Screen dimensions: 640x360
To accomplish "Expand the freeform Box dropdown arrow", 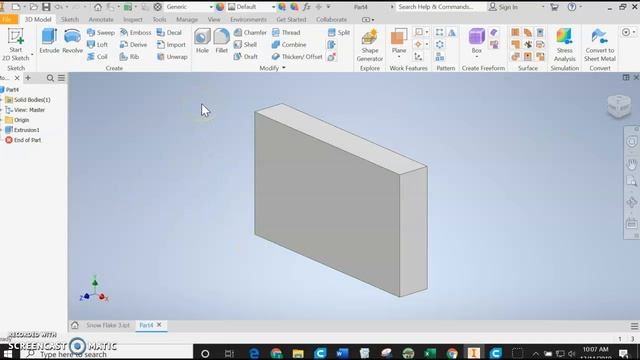I will tap(476, 57).
